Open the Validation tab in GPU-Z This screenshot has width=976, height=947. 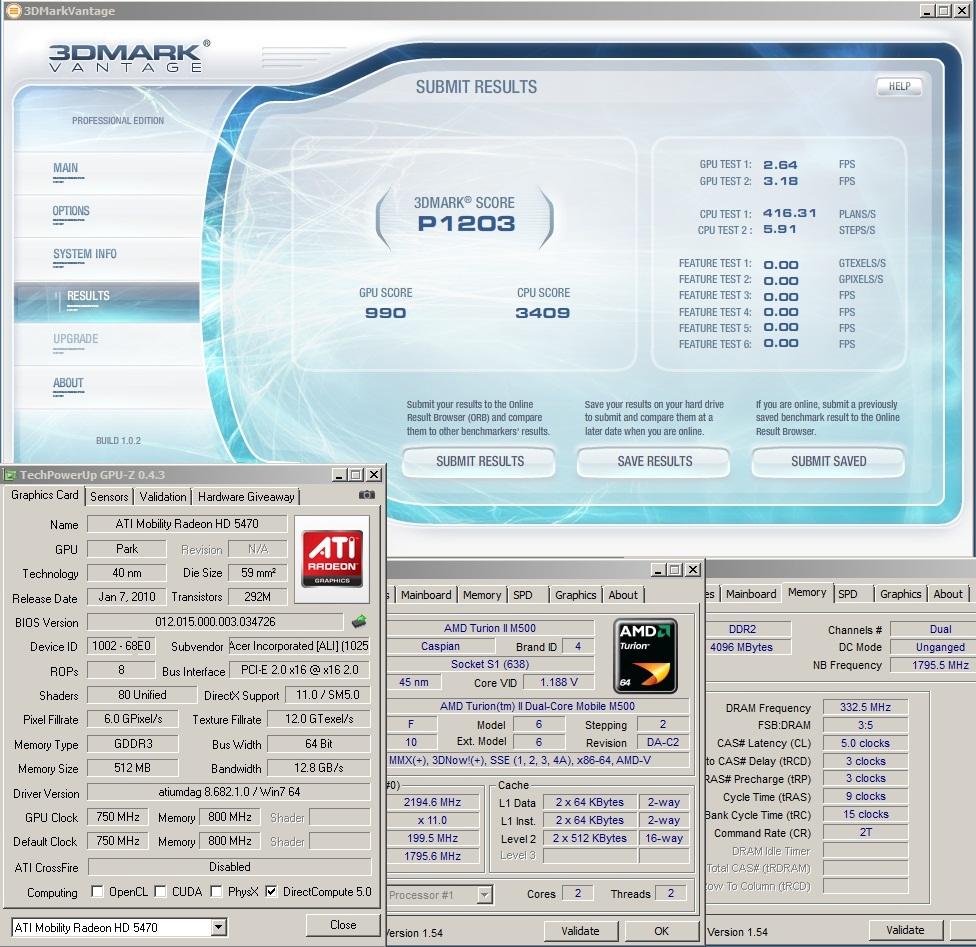click(x=162, y=496)
